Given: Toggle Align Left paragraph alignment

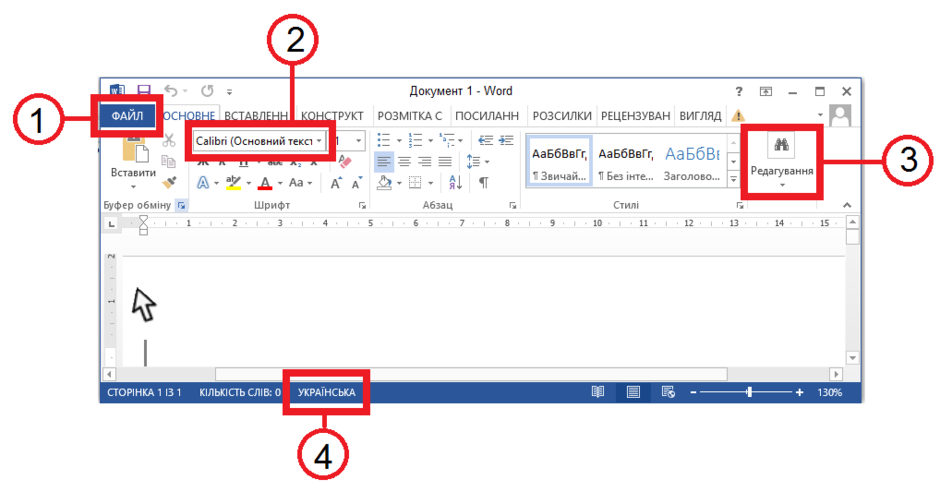Looking at the screenshot, I should [x=384, y=161].
